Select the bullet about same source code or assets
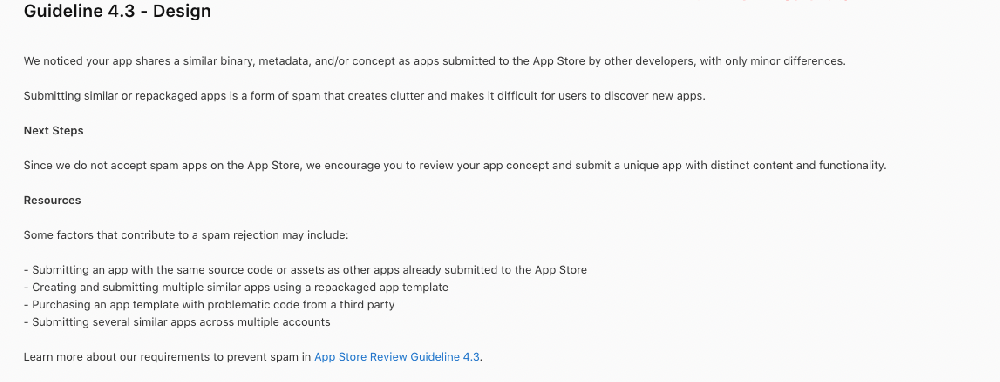 coord(305,270)
